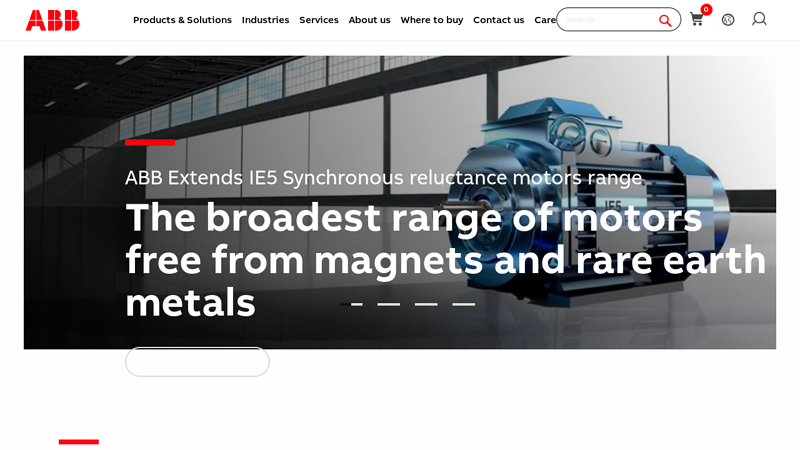Select the first carousel slide indicator

pyautogui.click(x=351, y=304)
